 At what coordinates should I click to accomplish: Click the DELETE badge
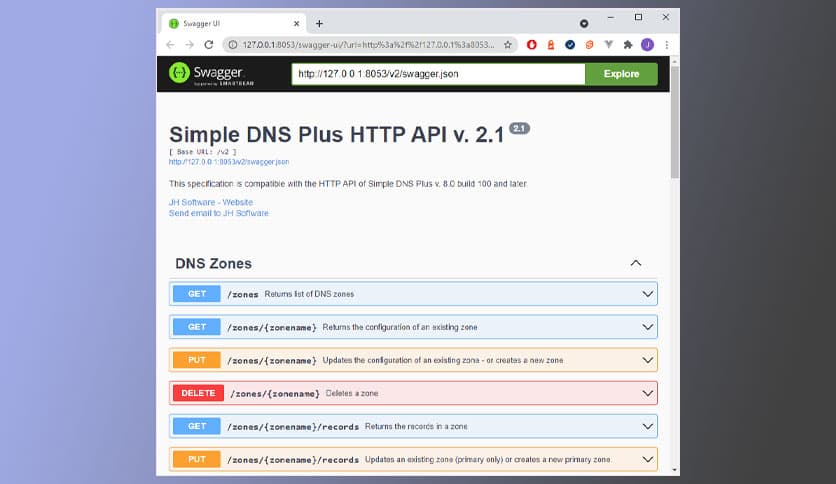198,393
